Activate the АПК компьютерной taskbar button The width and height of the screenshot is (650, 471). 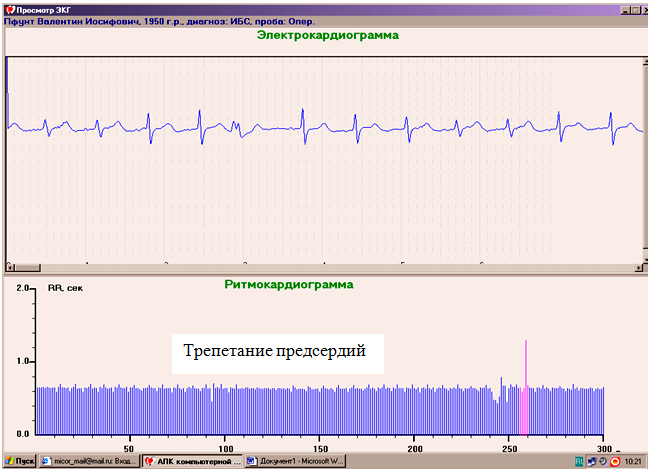click(193, 461)
